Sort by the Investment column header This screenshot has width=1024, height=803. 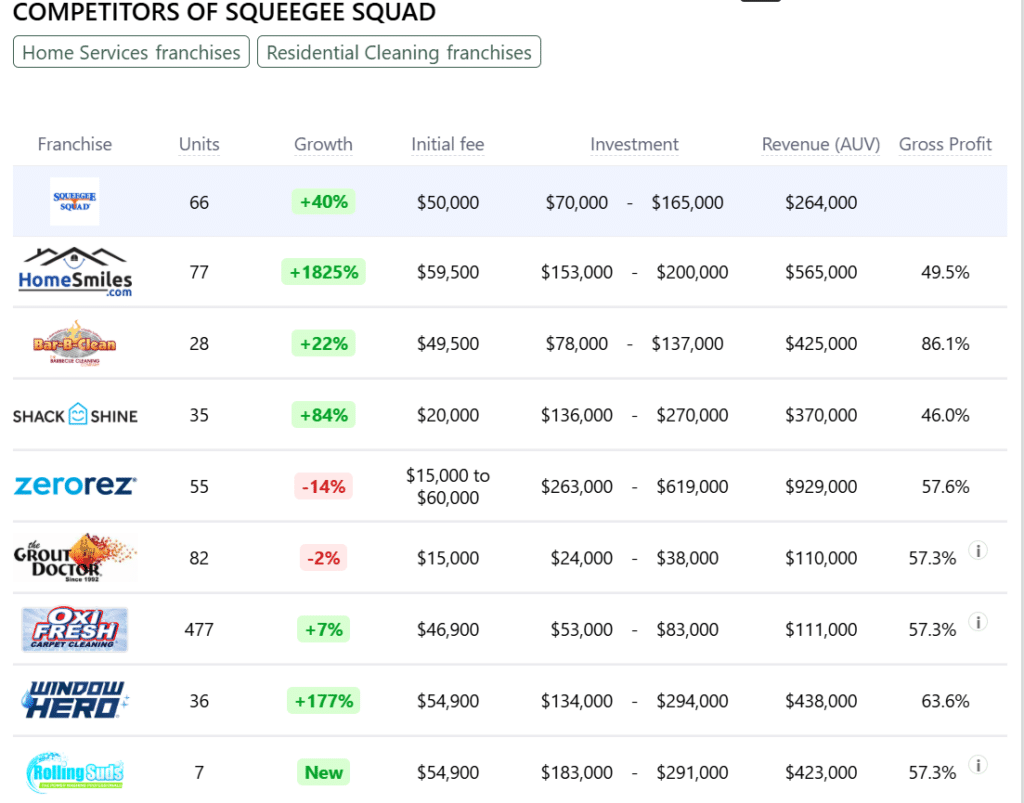[634, 144]
